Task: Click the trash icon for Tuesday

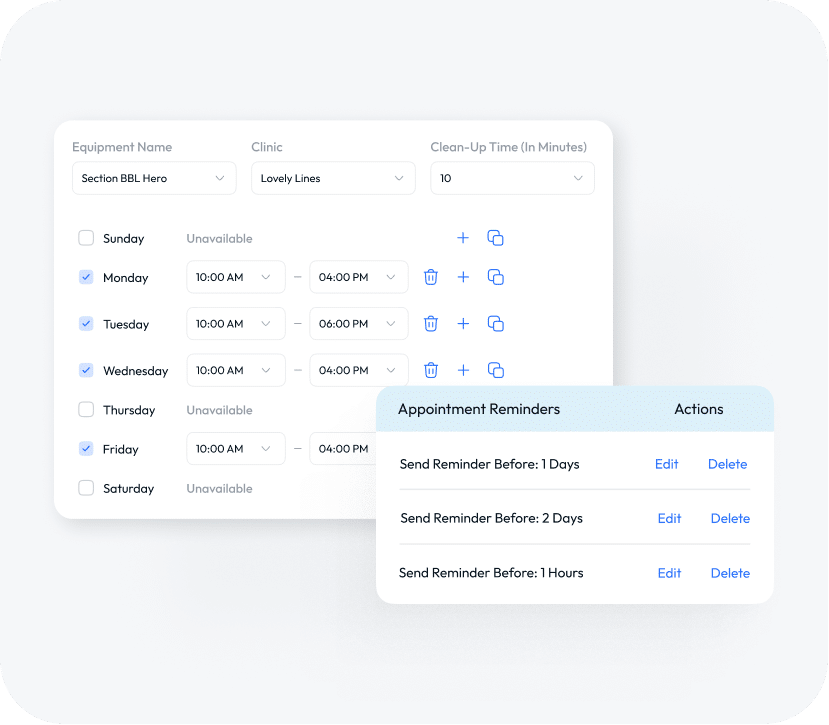Action: (x=431, y=324)
